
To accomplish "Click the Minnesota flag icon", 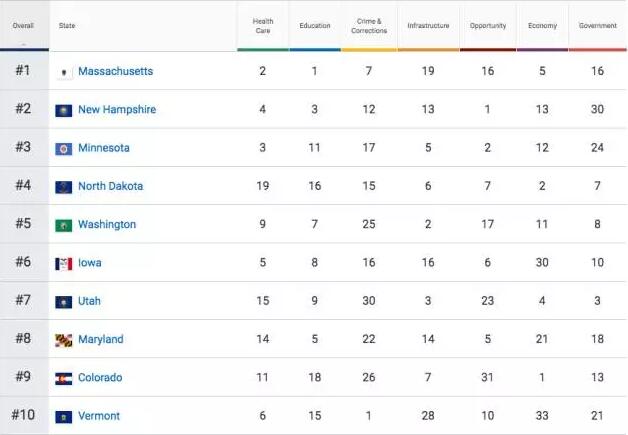I will (64, 148).
